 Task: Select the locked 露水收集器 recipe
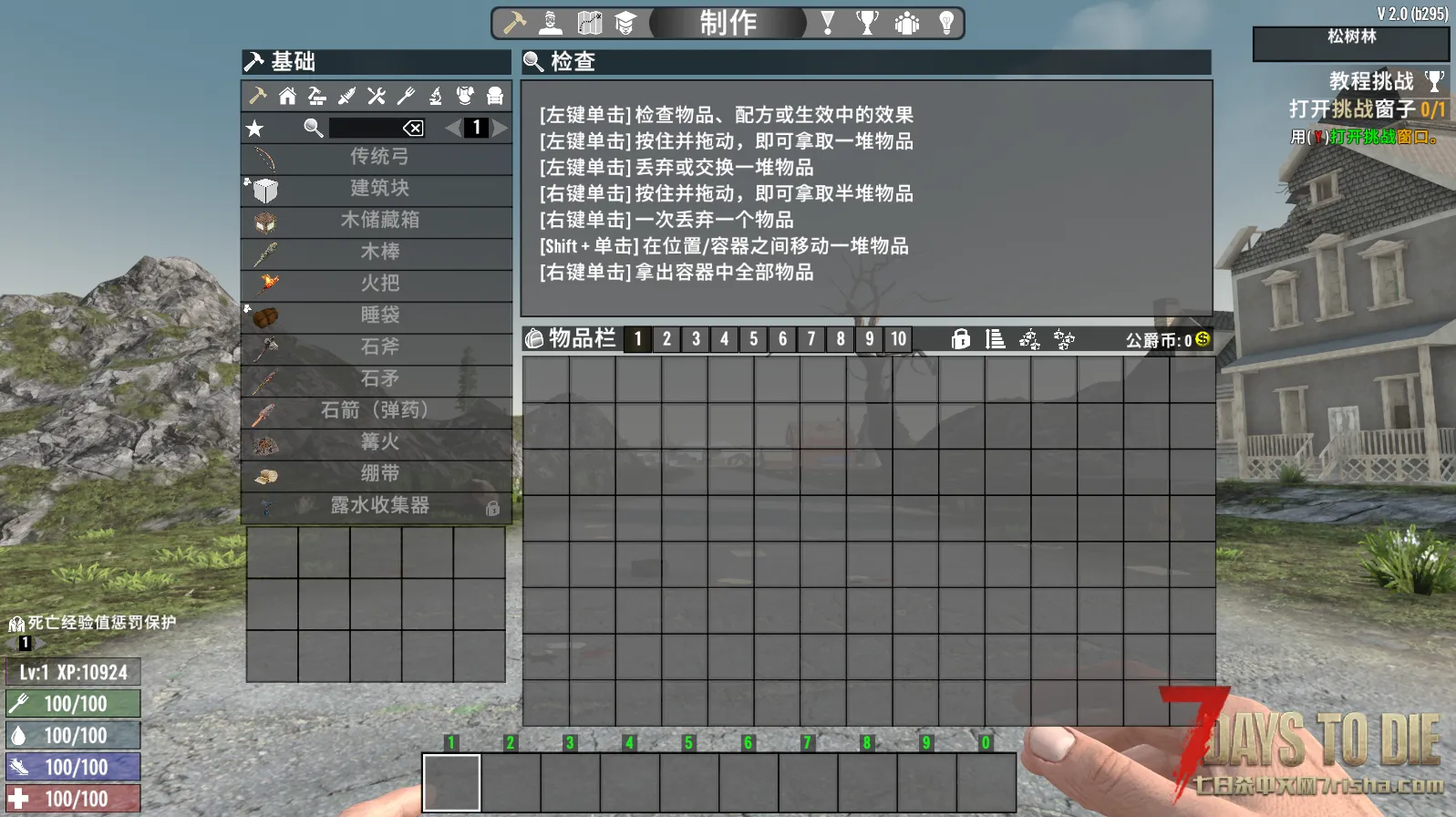pos(377,506)
